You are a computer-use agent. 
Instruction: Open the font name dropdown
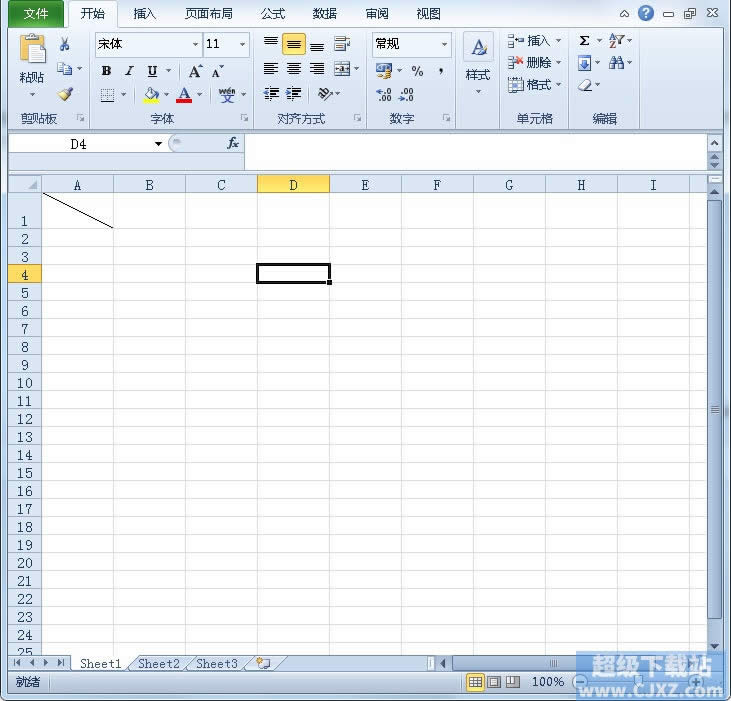tap(195, 44)
